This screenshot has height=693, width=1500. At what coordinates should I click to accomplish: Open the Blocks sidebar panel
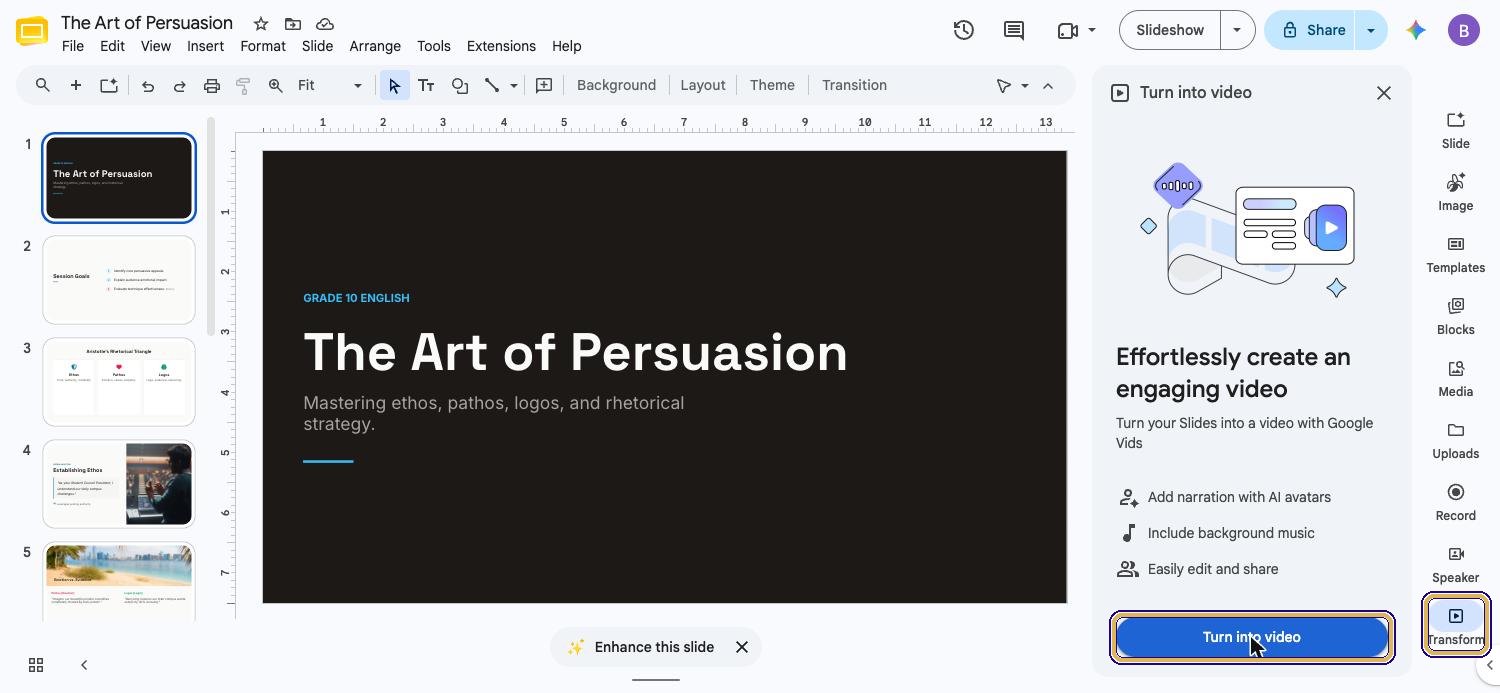point(1455,316)
